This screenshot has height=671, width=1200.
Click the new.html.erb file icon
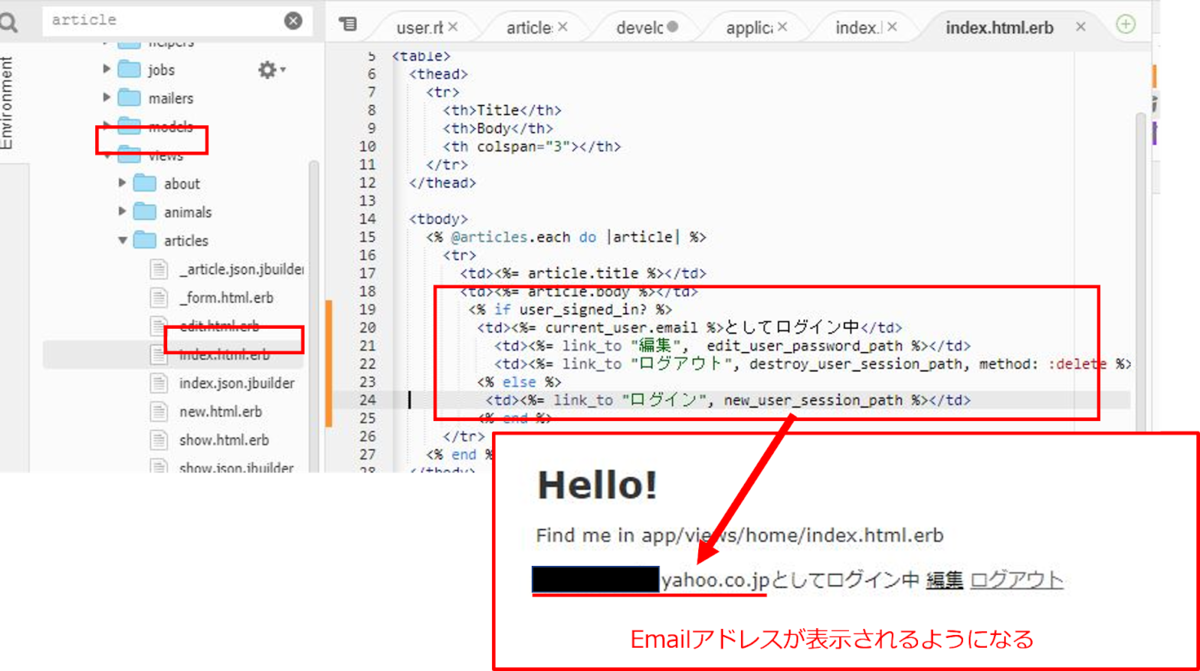[x=160, y=411]
